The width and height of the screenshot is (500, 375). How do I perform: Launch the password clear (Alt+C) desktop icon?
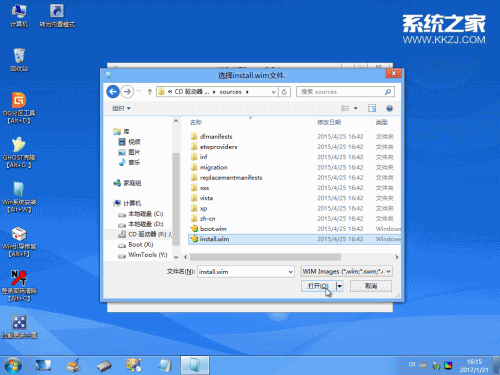tap(19, 286)
